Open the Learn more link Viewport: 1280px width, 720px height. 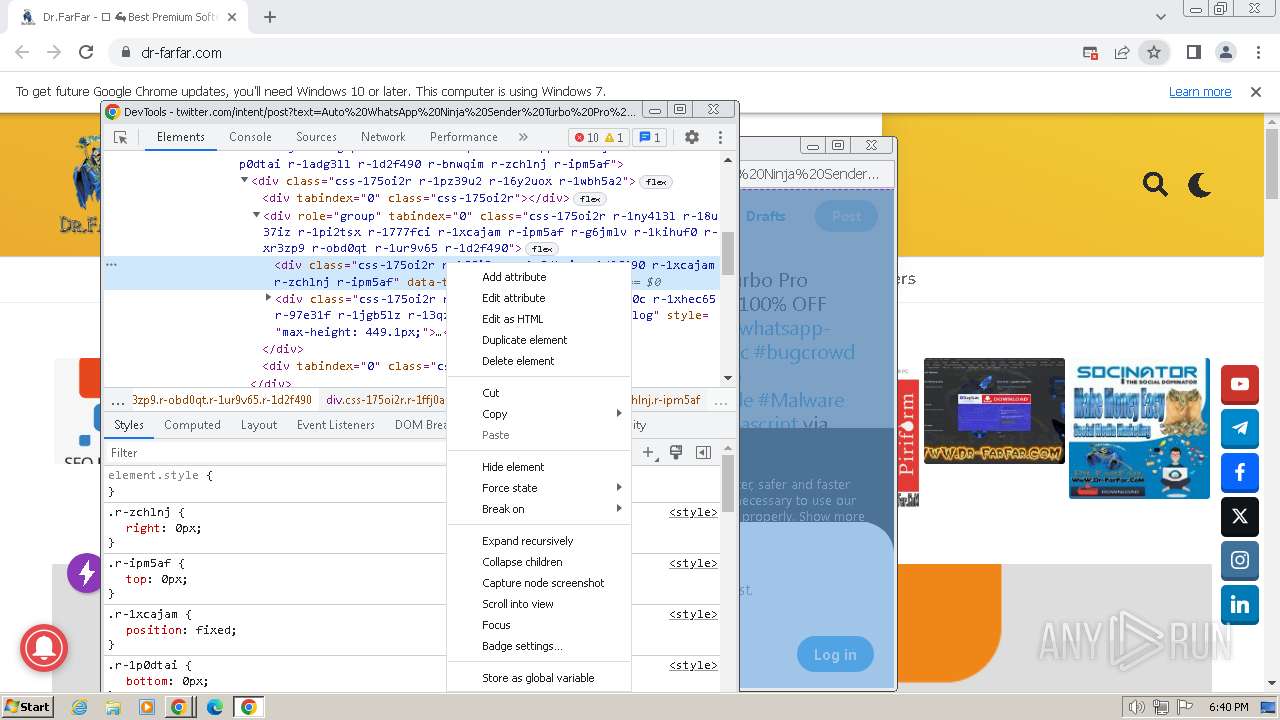coord(1200,92)
